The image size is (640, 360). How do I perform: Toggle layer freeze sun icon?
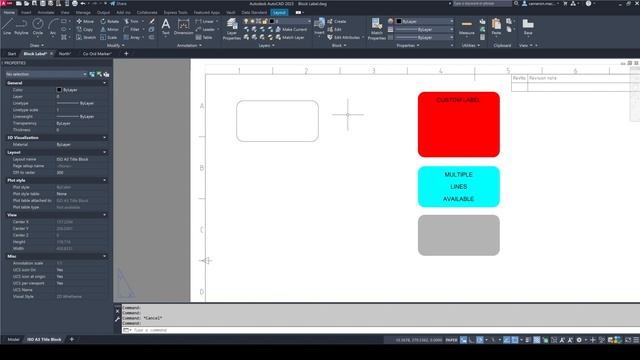[252, 21]
